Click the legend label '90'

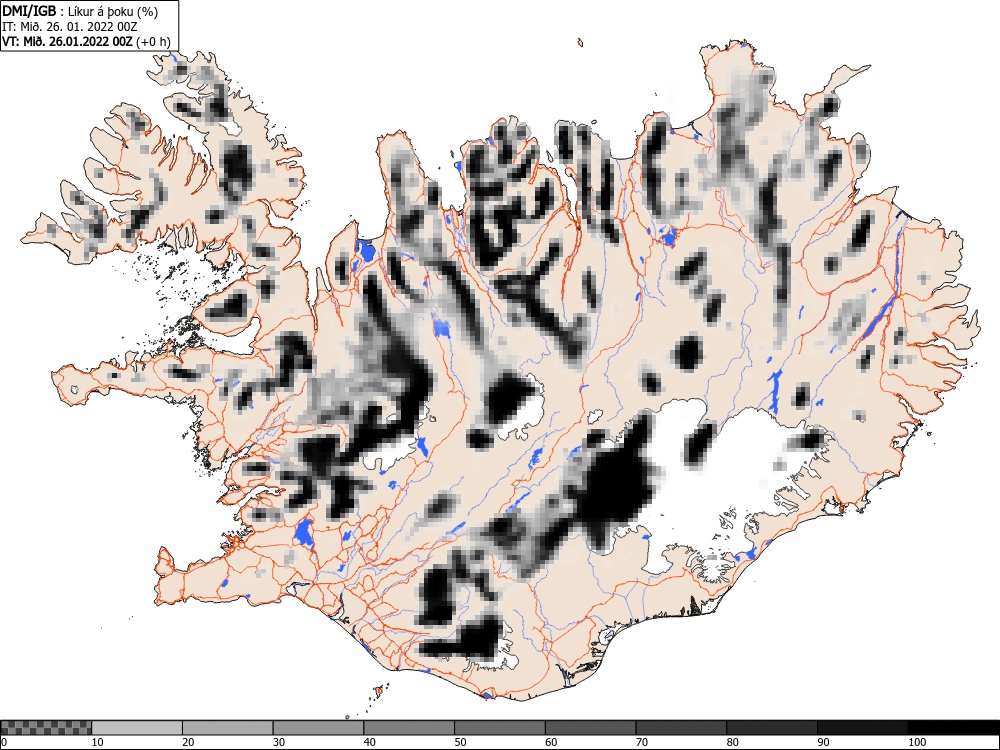(823, 742)
